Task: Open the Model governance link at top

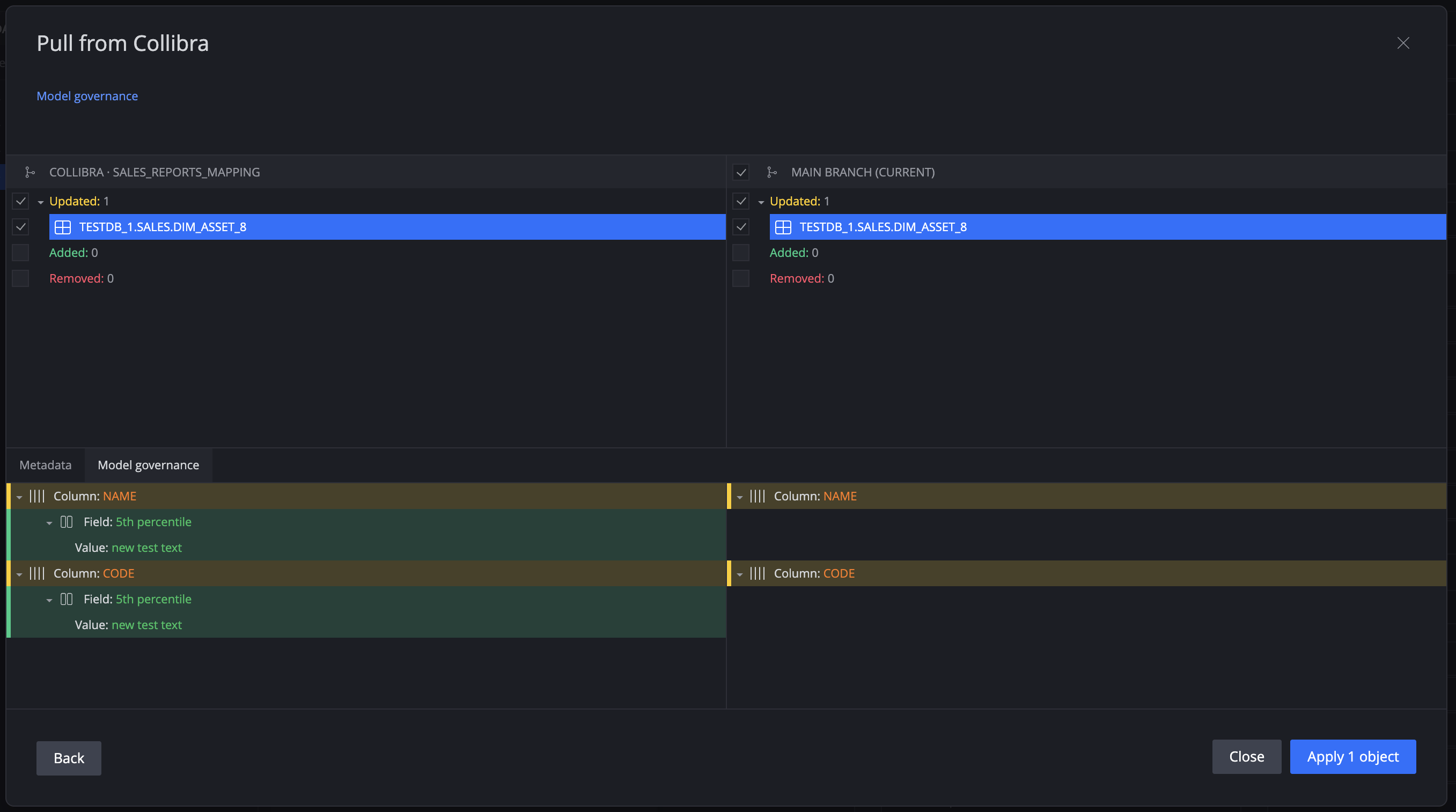Action: point(87,96)
